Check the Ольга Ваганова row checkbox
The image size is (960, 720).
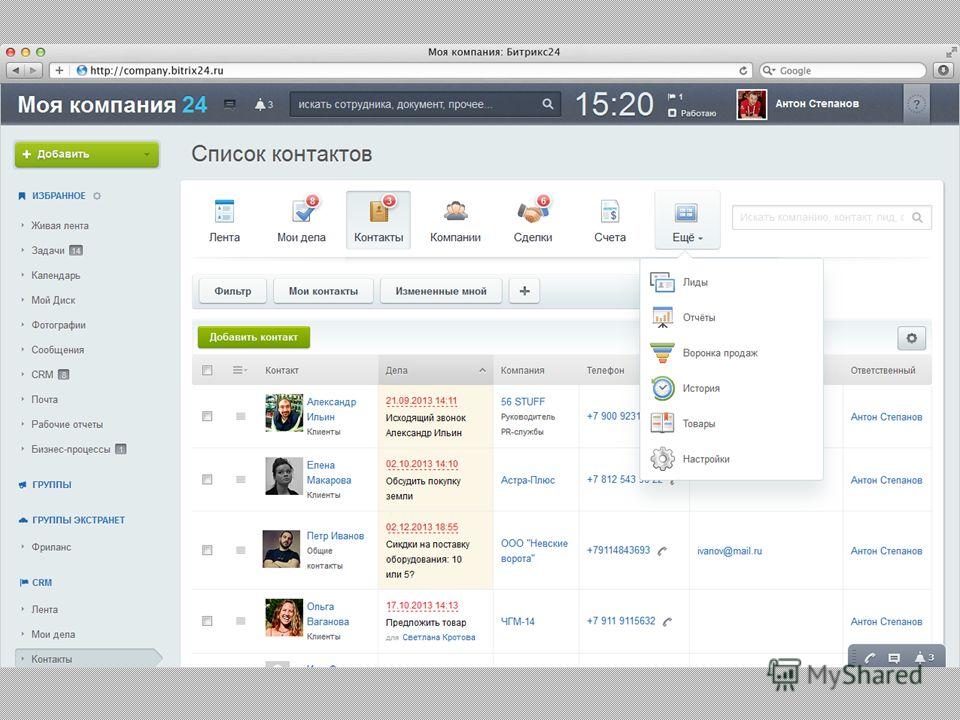click(x=207, y=621)
